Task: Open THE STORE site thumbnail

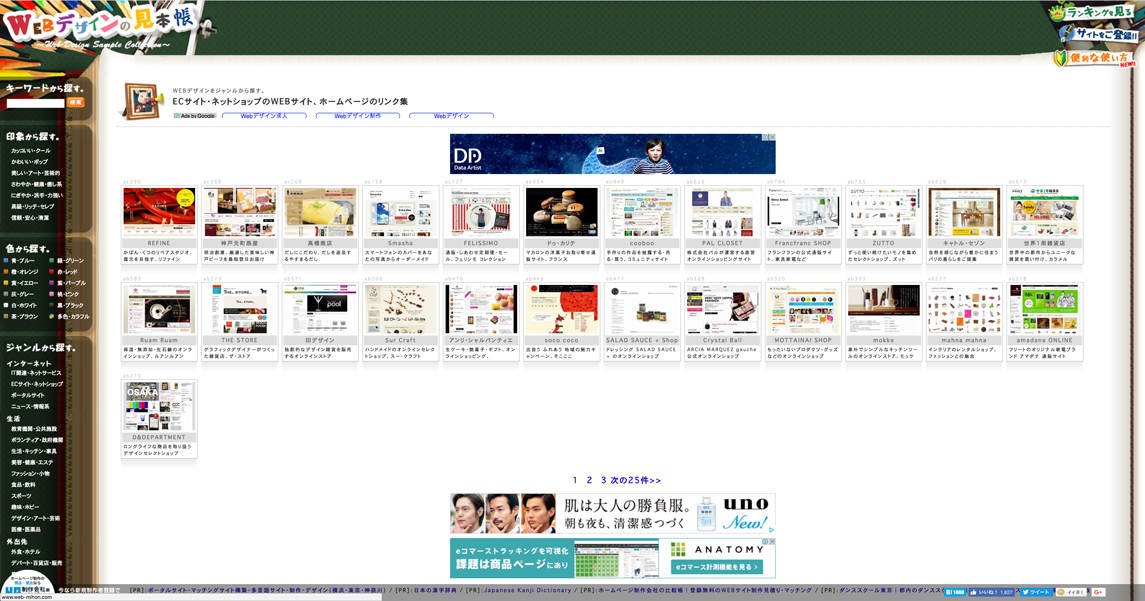Action: pos(240,309)
